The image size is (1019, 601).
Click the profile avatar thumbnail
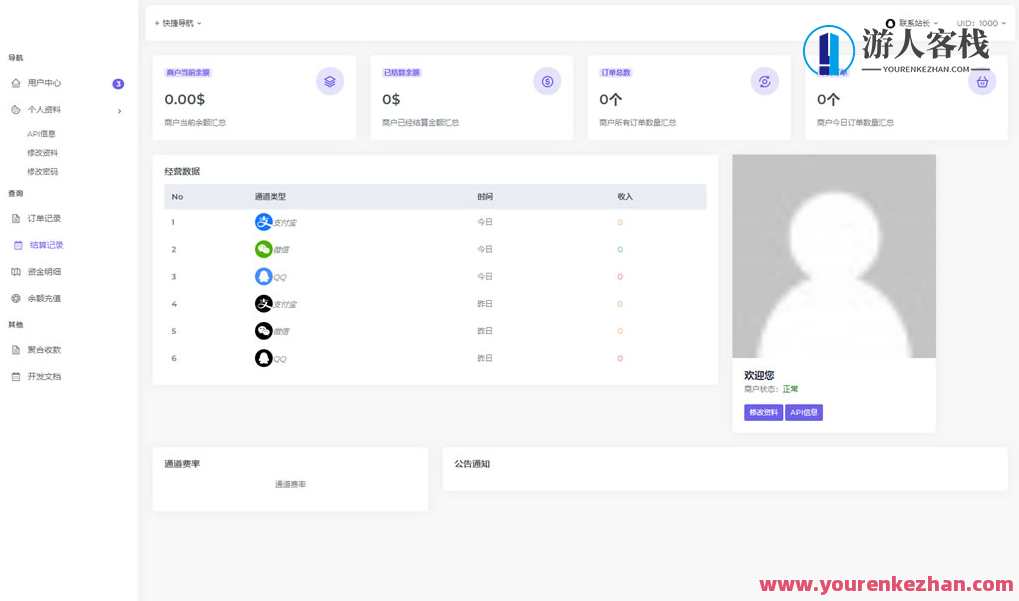click(x=833, y=256)
